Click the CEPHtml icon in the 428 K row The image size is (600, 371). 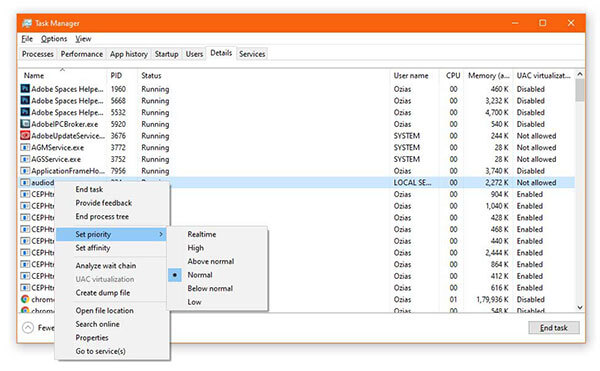(25, 218)
